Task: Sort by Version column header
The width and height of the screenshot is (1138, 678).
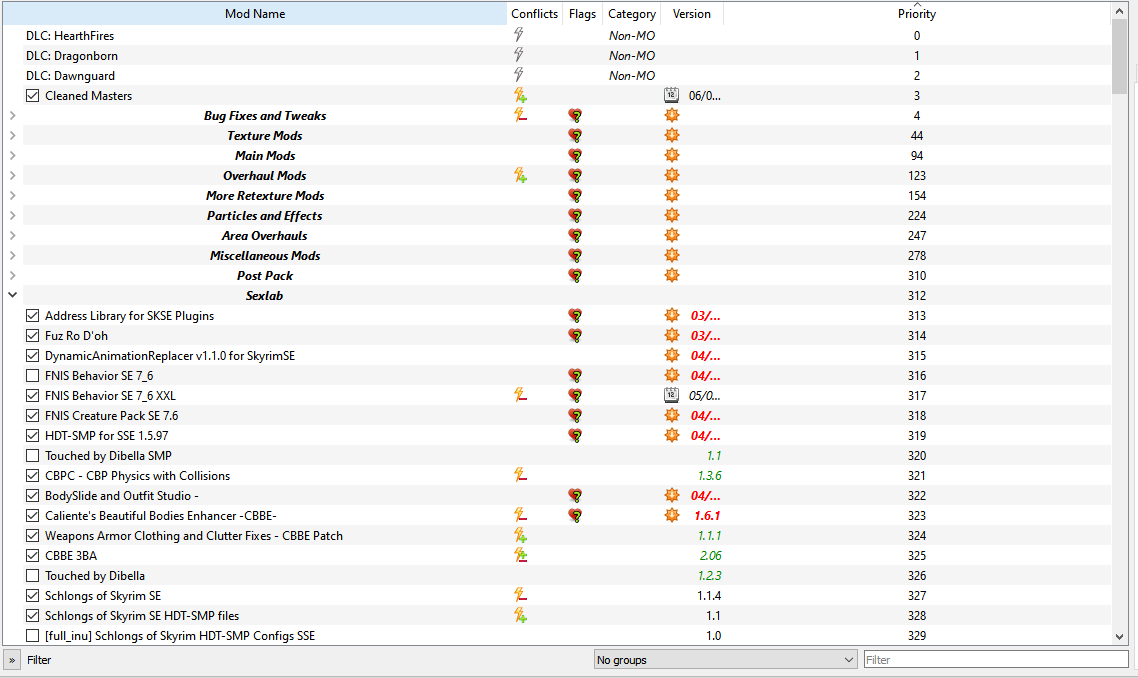Action: [692, 13]
